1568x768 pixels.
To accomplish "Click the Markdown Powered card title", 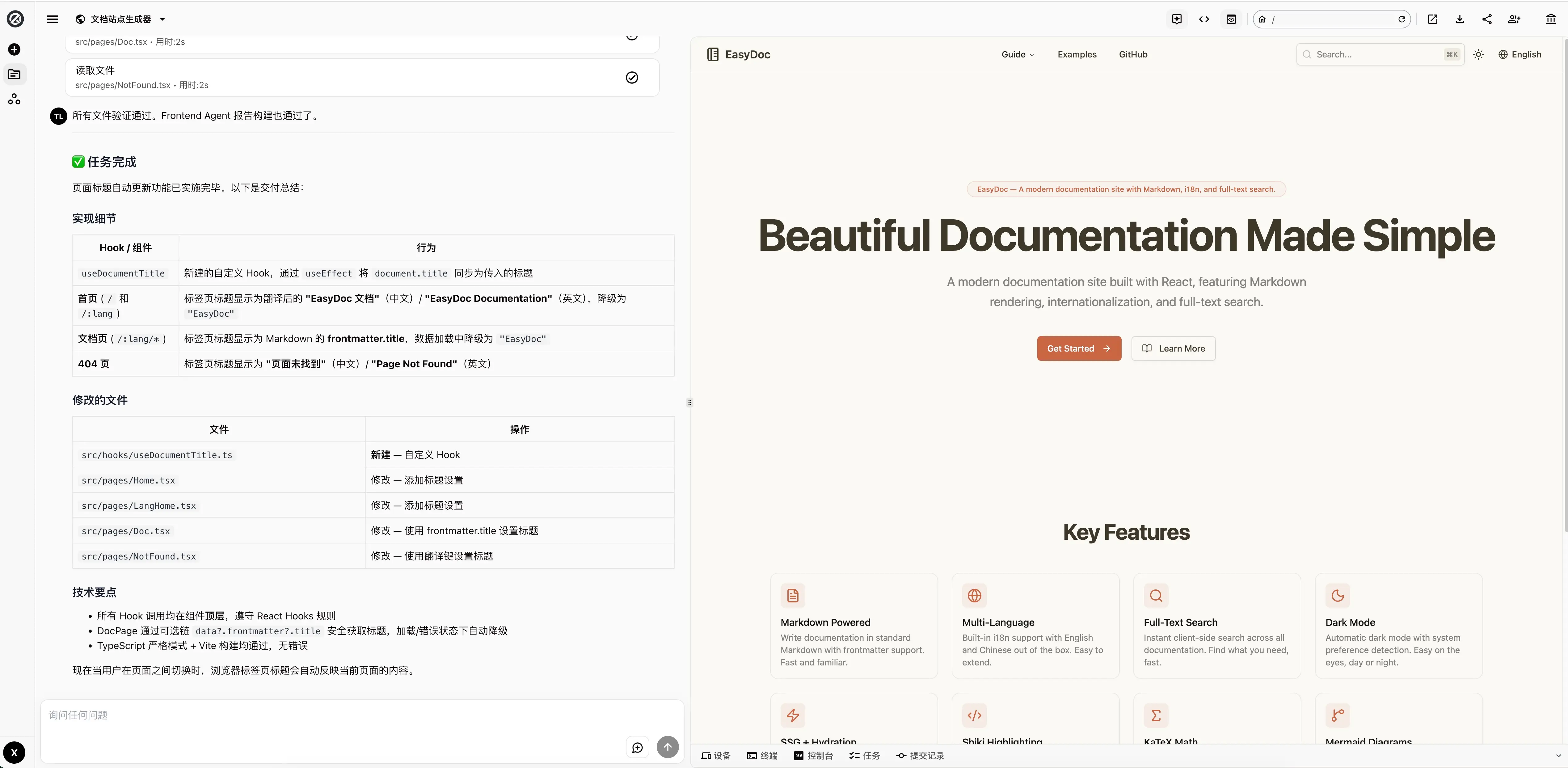I will [825, 622].
